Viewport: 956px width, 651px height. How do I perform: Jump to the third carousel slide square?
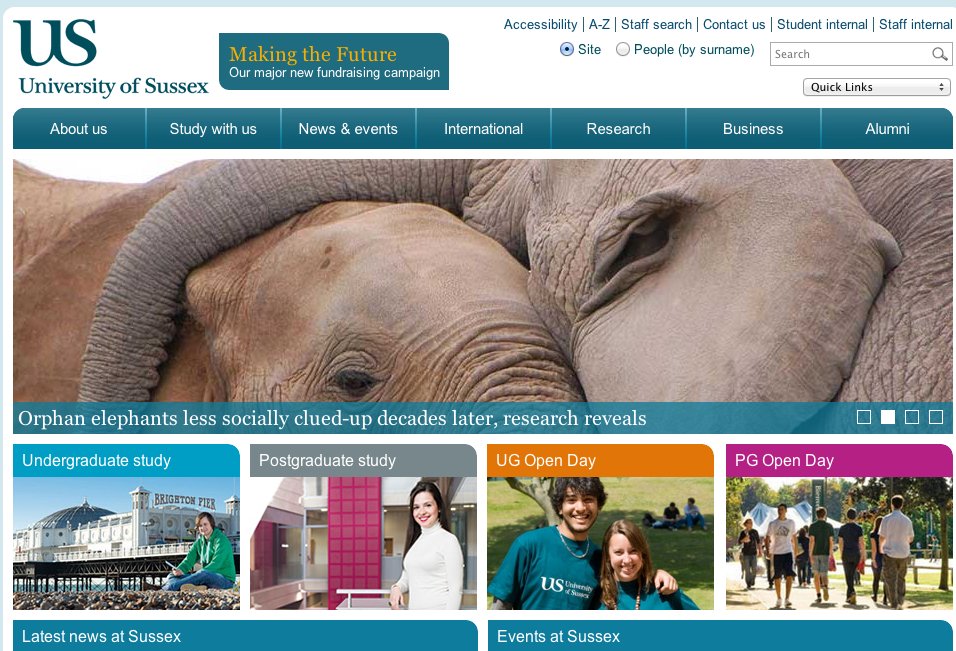click(x=912, y=417)
